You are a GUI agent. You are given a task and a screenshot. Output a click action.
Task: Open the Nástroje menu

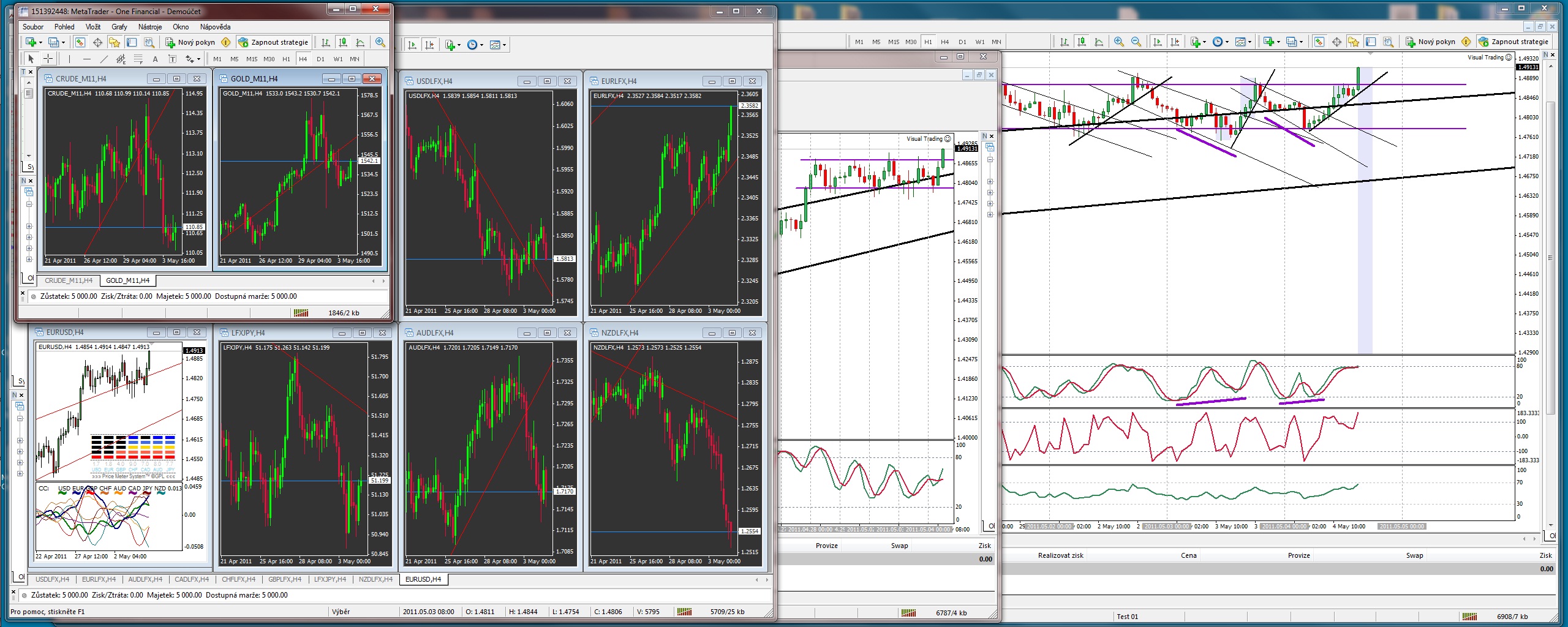tap(150, 27)
